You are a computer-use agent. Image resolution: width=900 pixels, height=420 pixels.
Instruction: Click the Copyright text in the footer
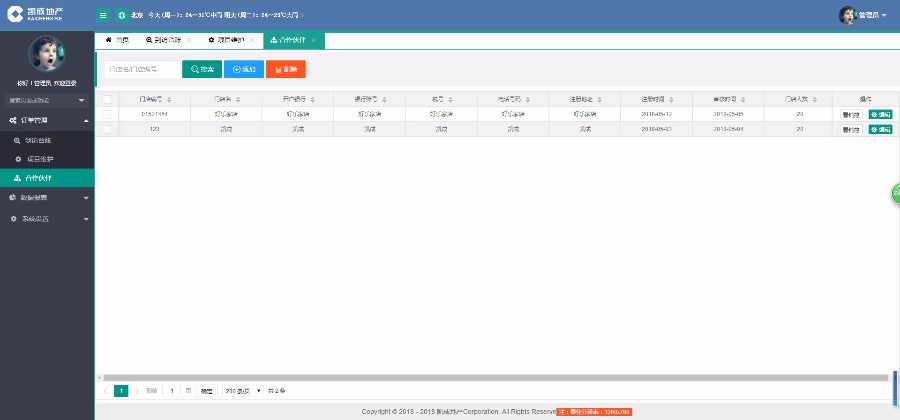459,412
